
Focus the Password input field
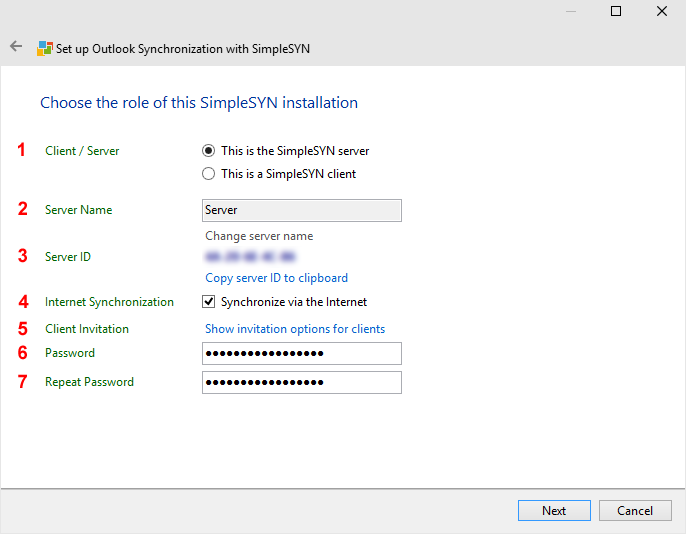click(x=301, y=353)
